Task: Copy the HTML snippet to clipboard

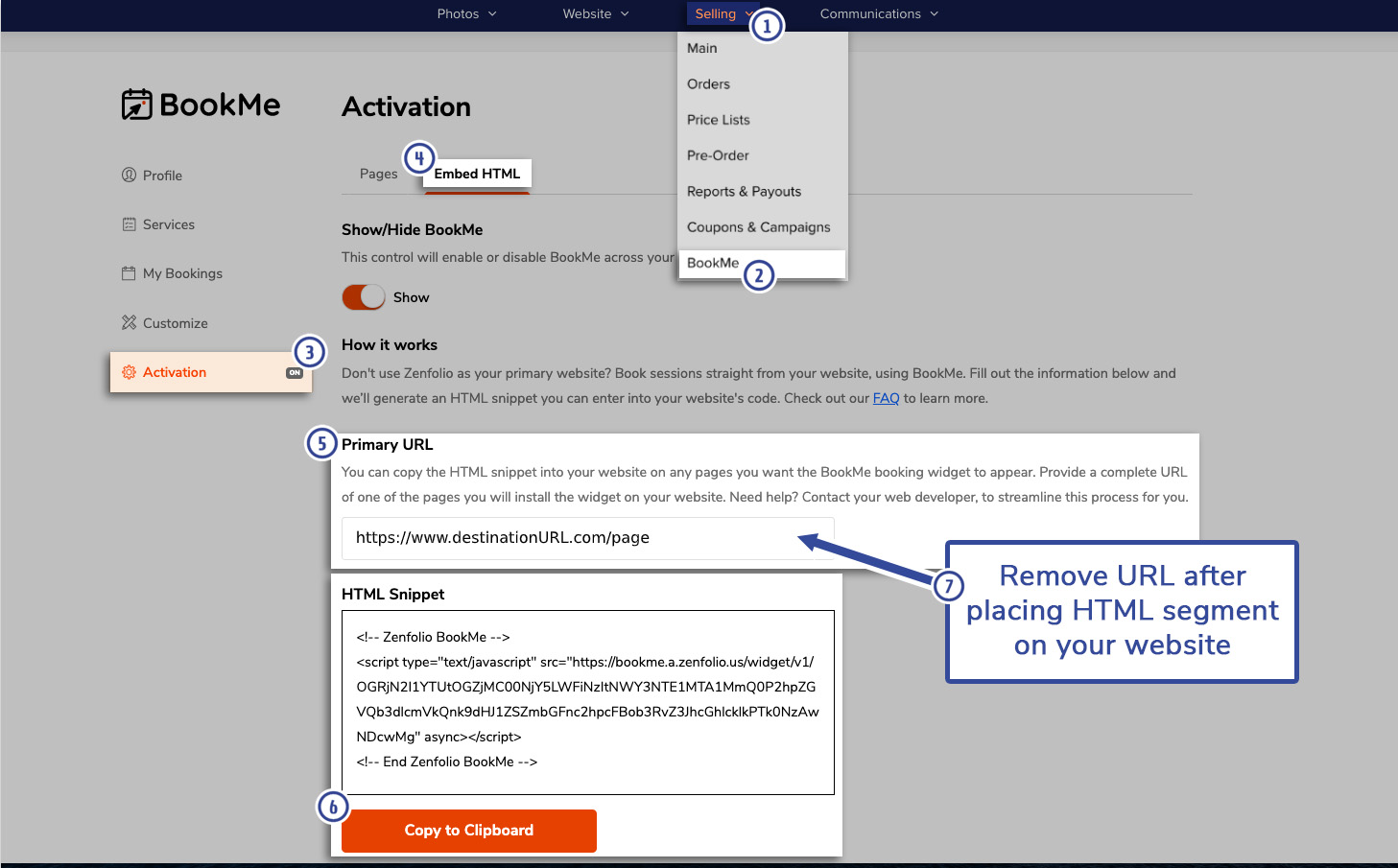Action: (469, 831)
